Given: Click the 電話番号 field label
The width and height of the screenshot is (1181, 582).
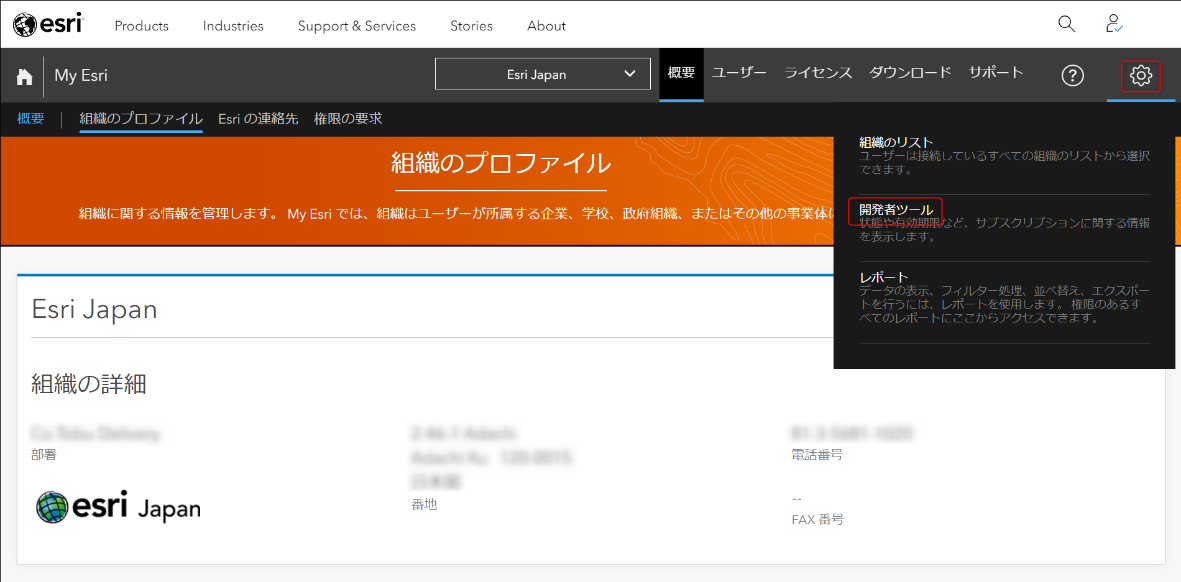Looking at the screenshot, I should pos(817,455).
